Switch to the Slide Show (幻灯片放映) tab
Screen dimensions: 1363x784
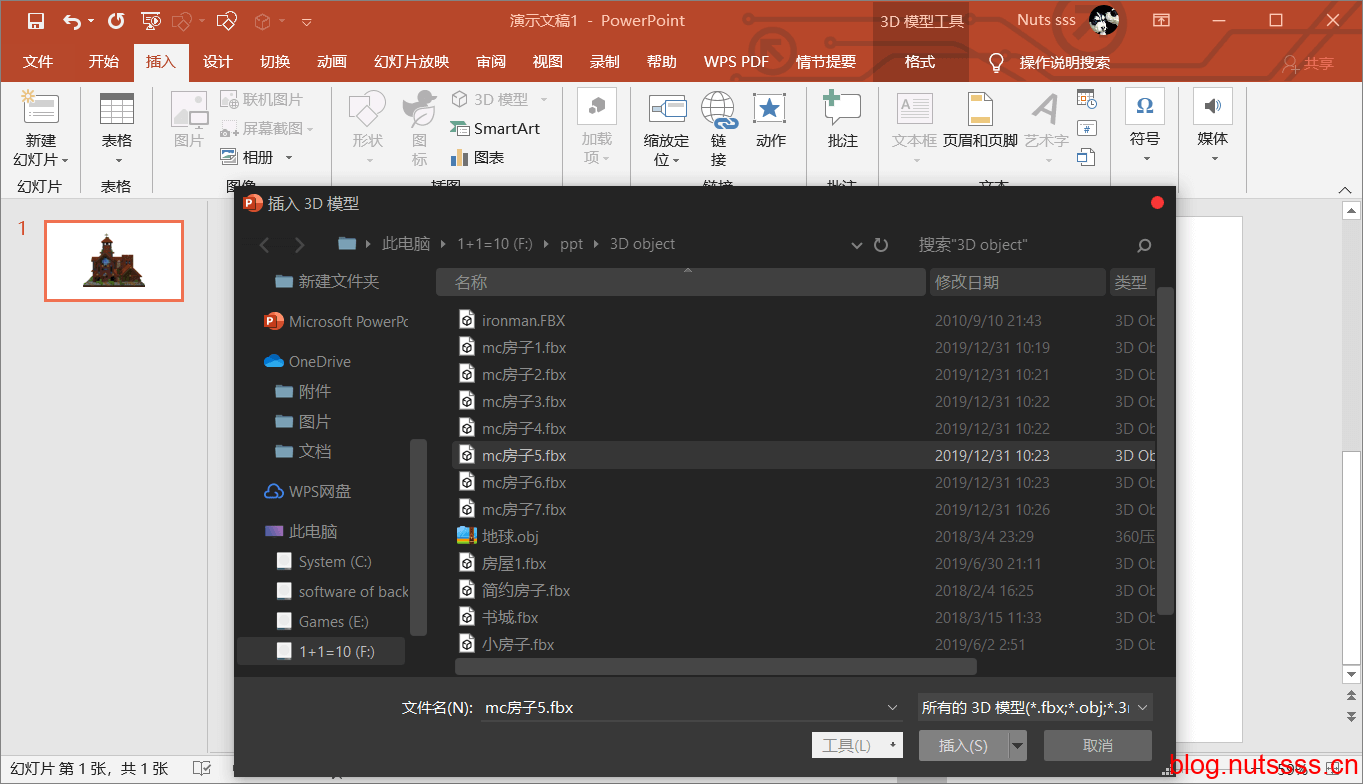[x=411, y=62]
